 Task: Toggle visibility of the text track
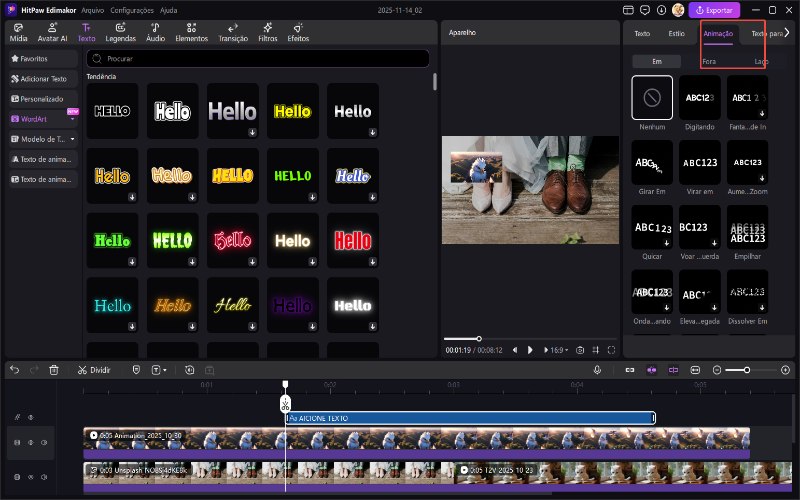click(31, 417)
